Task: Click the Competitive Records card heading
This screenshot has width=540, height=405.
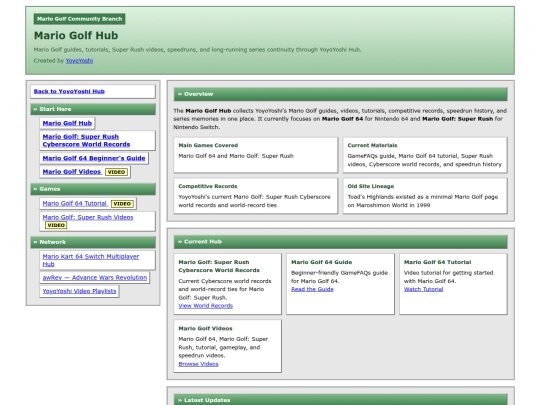Action: [x=208, y=186]
